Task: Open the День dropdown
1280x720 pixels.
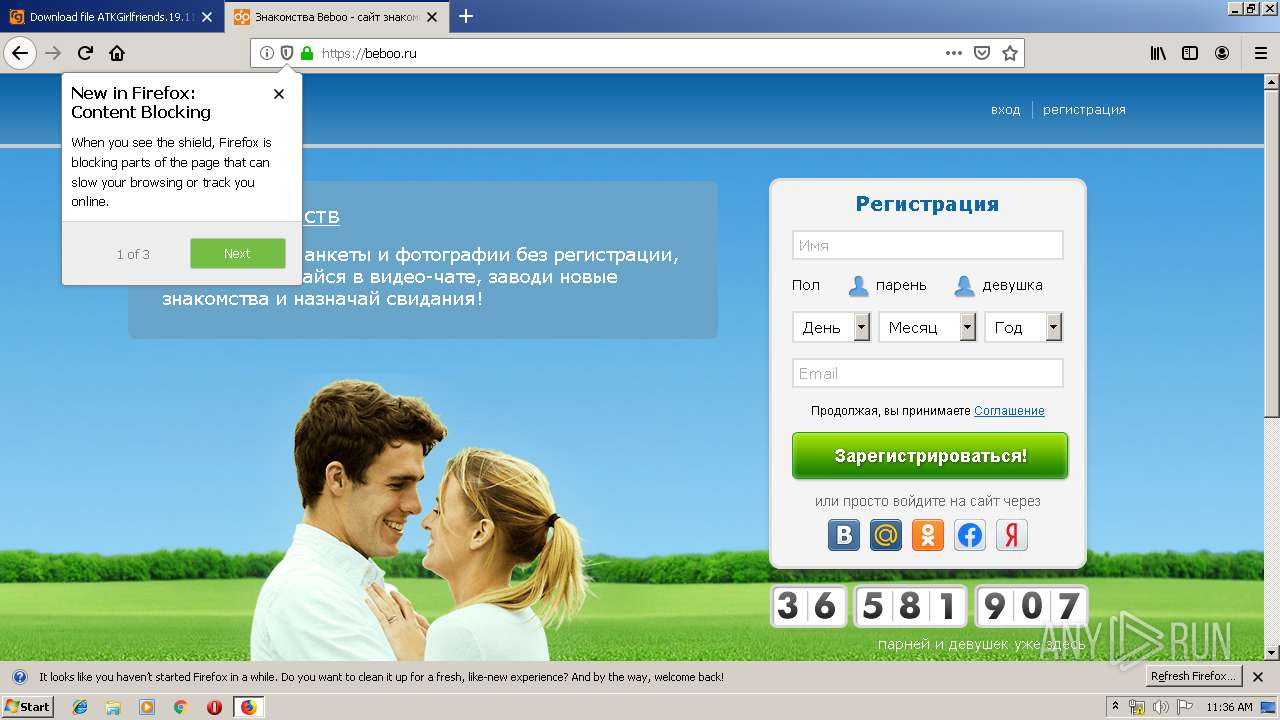Action: 831,327
